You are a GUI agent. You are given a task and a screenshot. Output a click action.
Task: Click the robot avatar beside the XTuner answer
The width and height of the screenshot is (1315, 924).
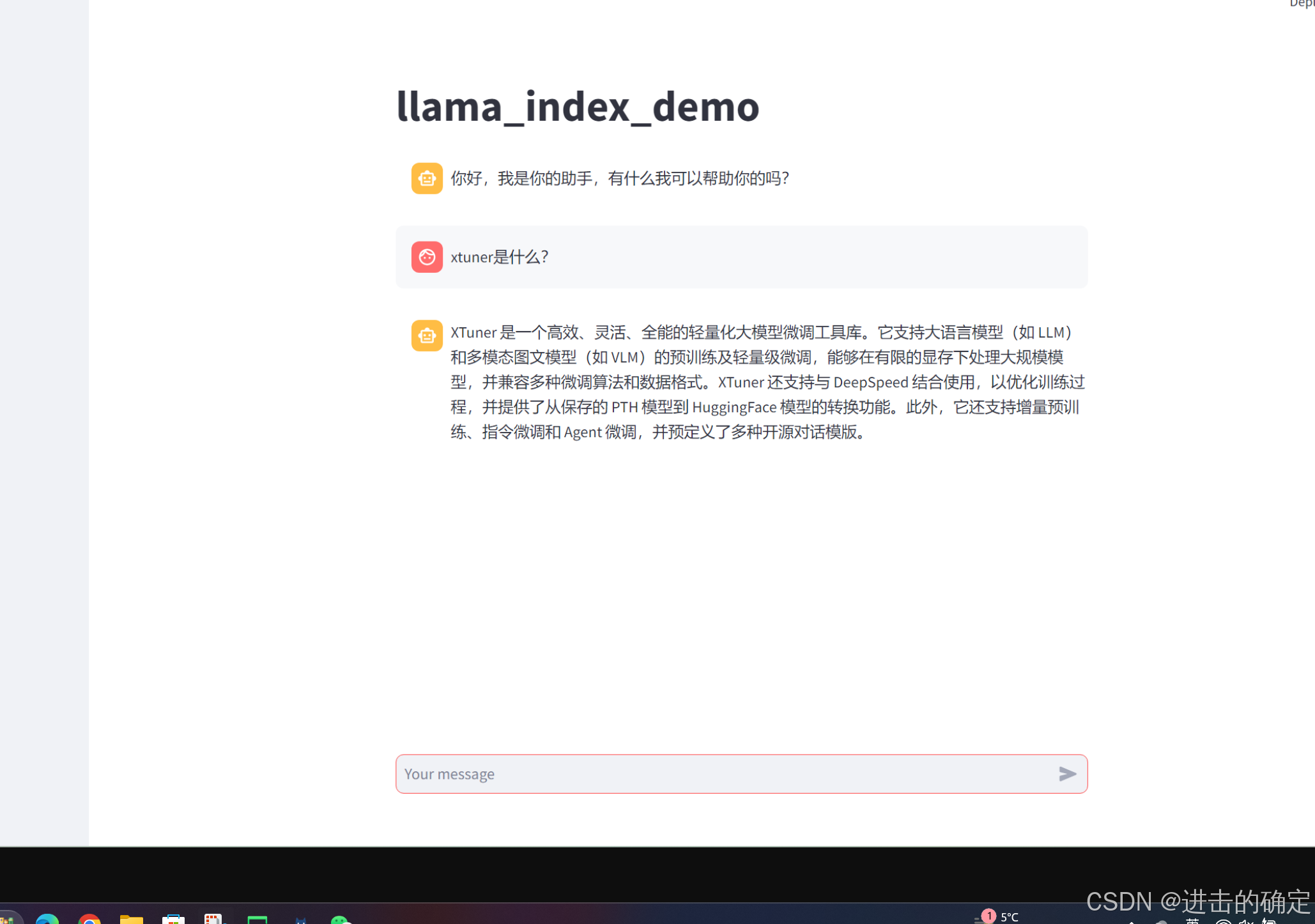(427, 335)
